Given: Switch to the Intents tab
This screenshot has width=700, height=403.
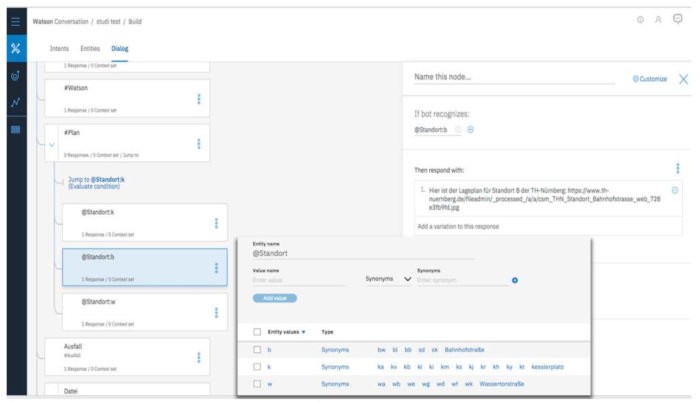Looking at the screenshot, I should (x=59, y=48).
